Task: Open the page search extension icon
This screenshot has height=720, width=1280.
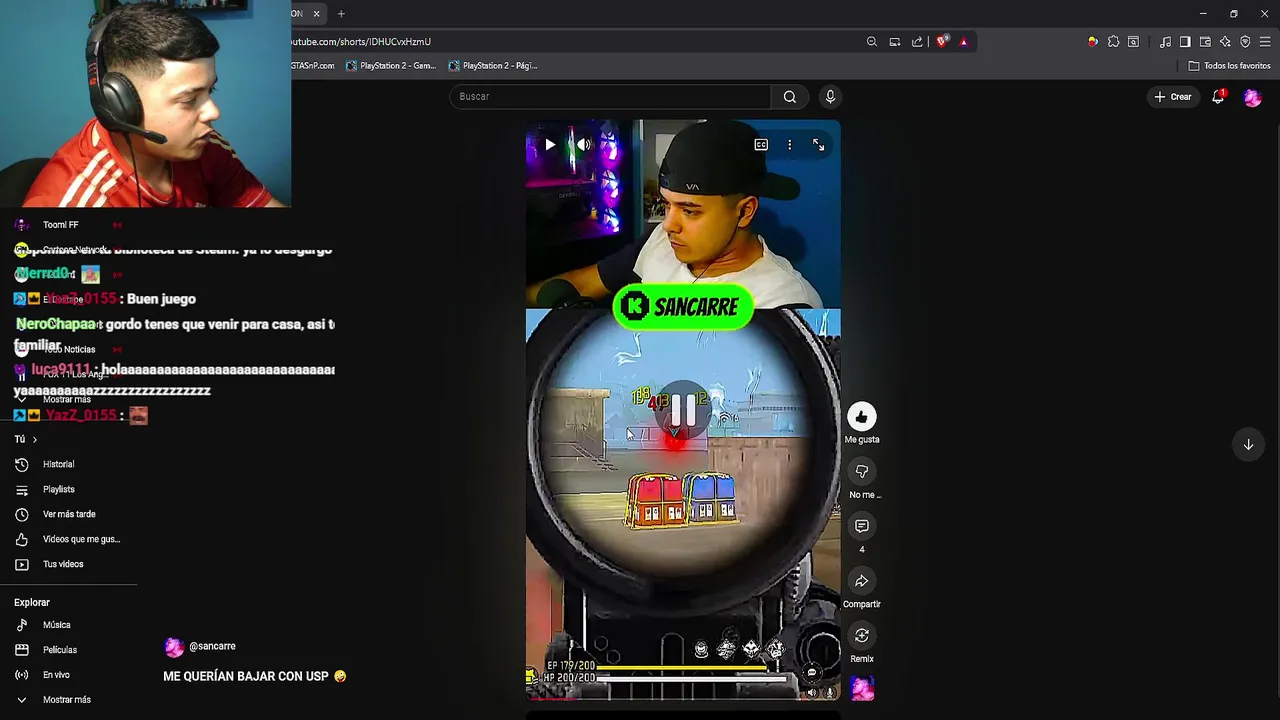Action: click(1133, 42)
